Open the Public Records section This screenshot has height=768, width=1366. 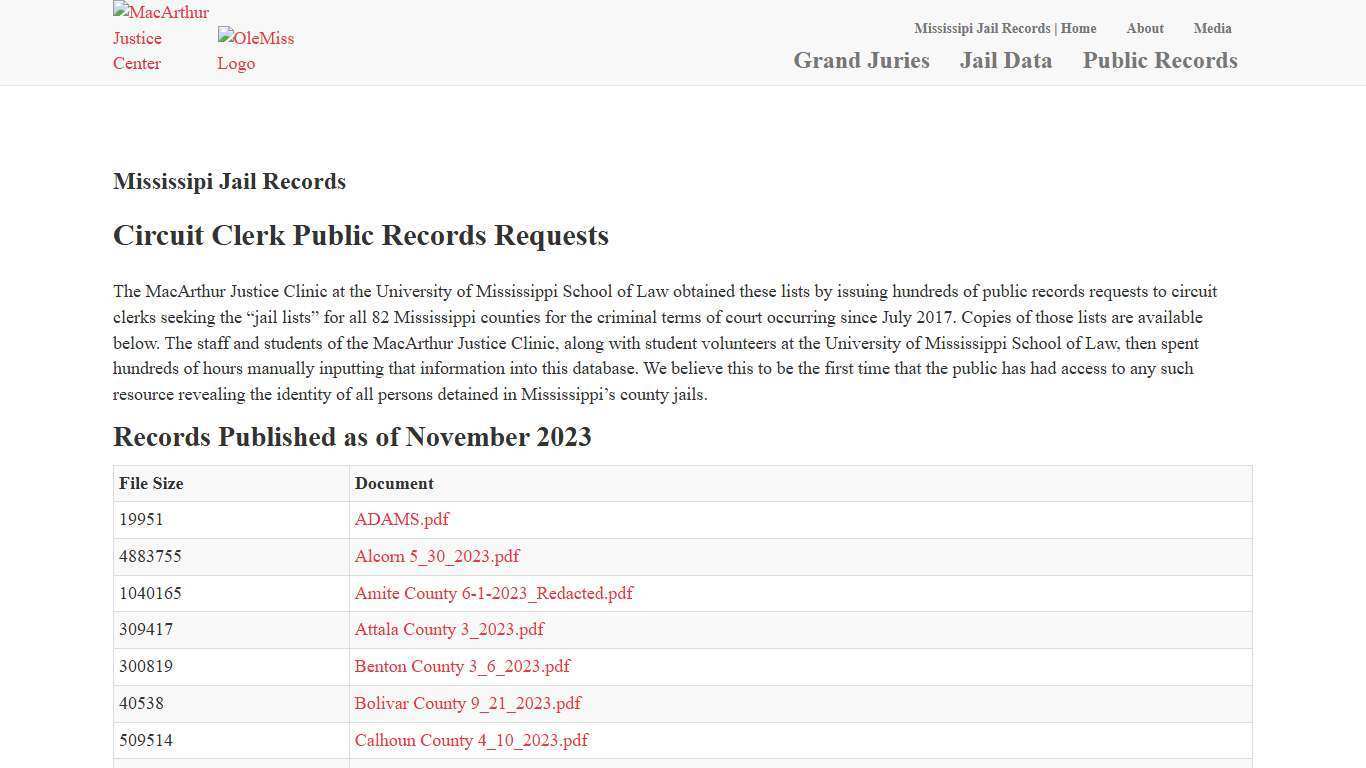tap(1160, 60)
